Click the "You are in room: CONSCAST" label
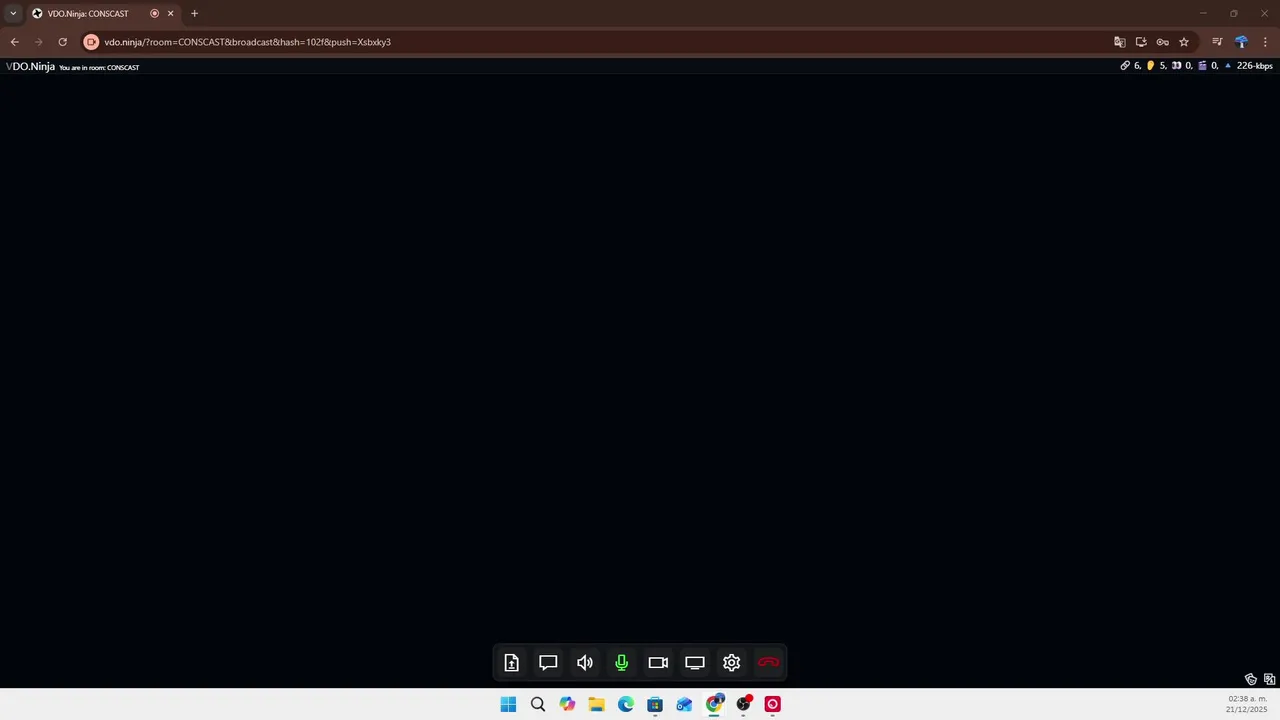Screen dimensions: 1280x720 click(x=99, y=67)
